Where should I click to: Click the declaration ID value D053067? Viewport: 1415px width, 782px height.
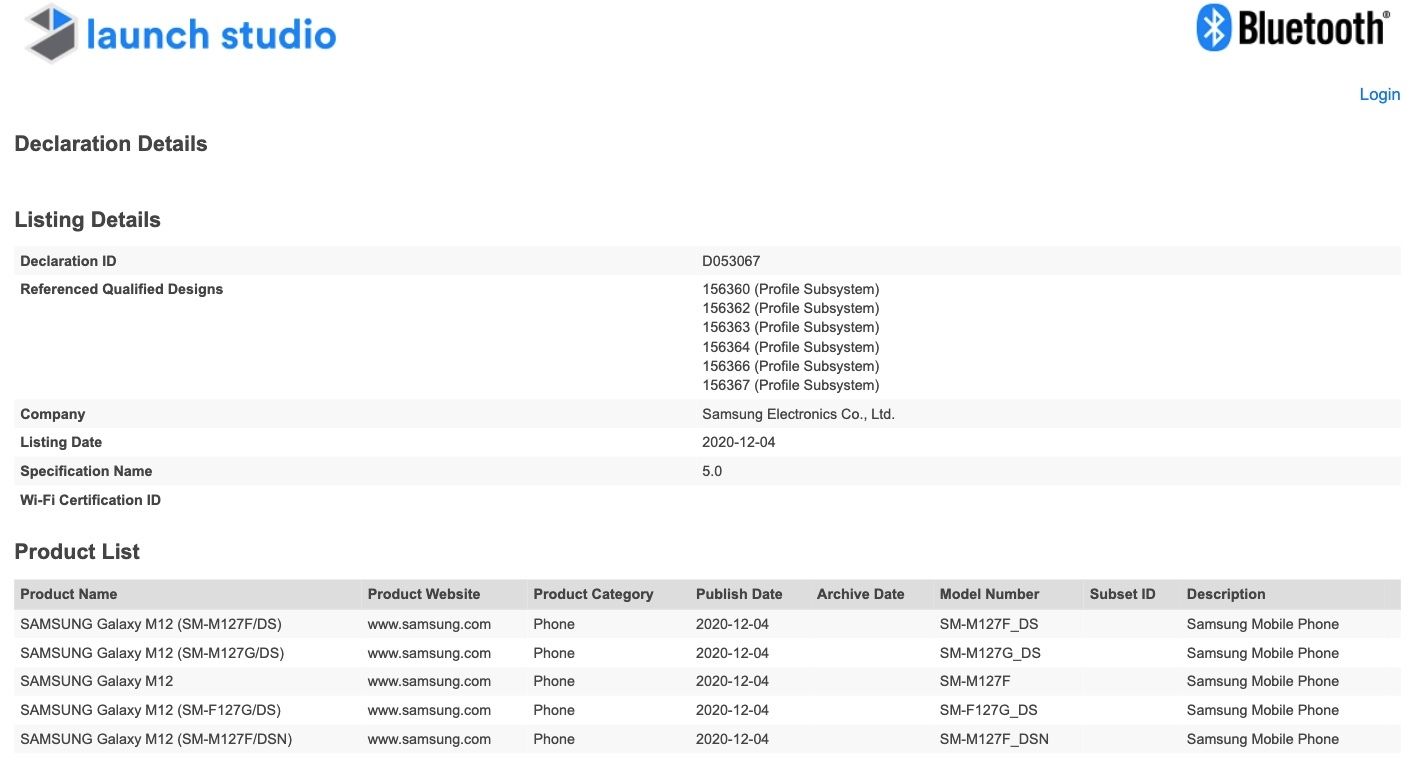point(731,261)
